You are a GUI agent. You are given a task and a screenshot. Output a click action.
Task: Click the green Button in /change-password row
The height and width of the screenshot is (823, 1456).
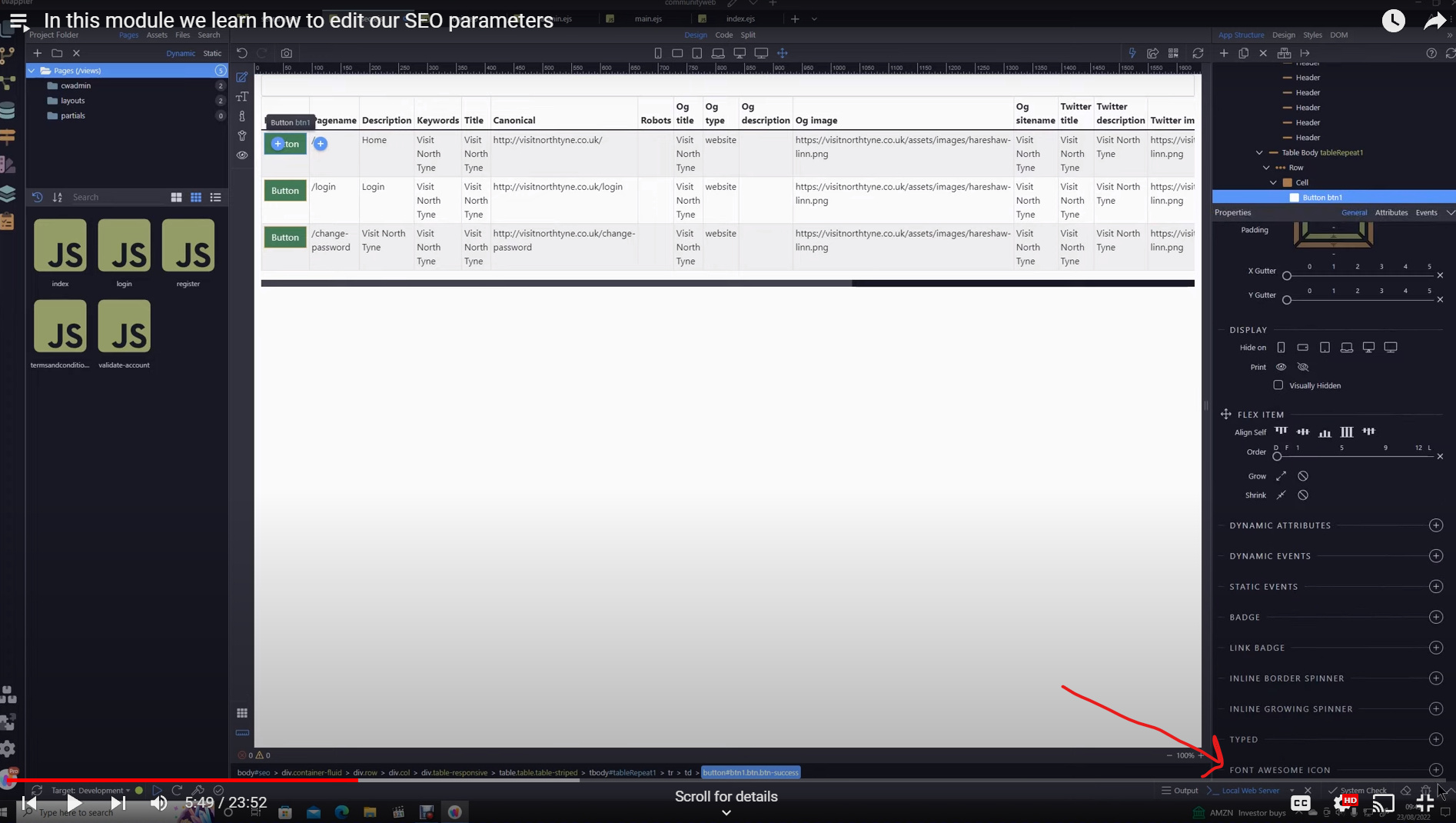pyautogui.click(x=284, y=238)
